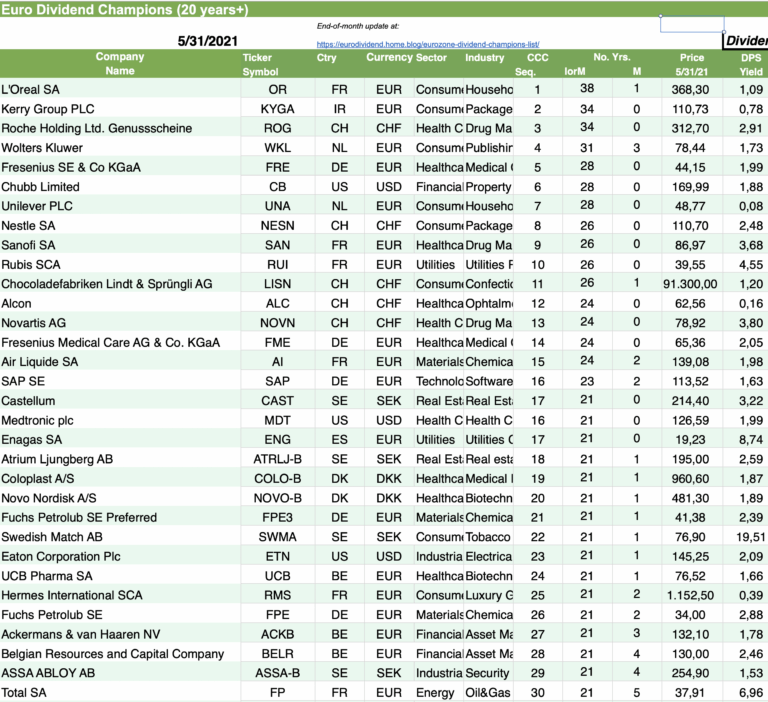The image size is (768, 702).
Task: Select industry cell 'Oil&Gas'
Action: coord(488,693)
